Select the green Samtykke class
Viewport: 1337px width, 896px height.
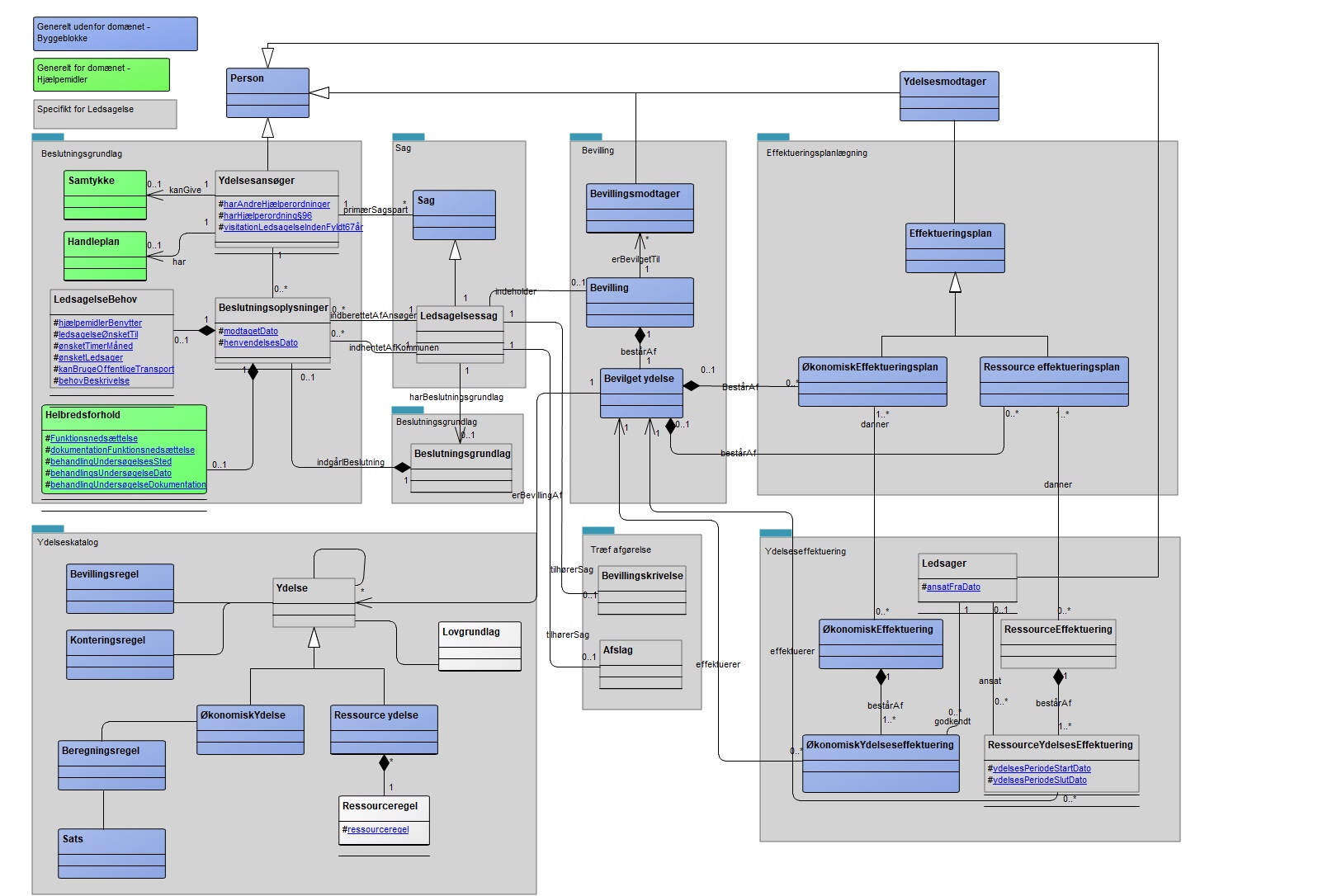point(106,195)
